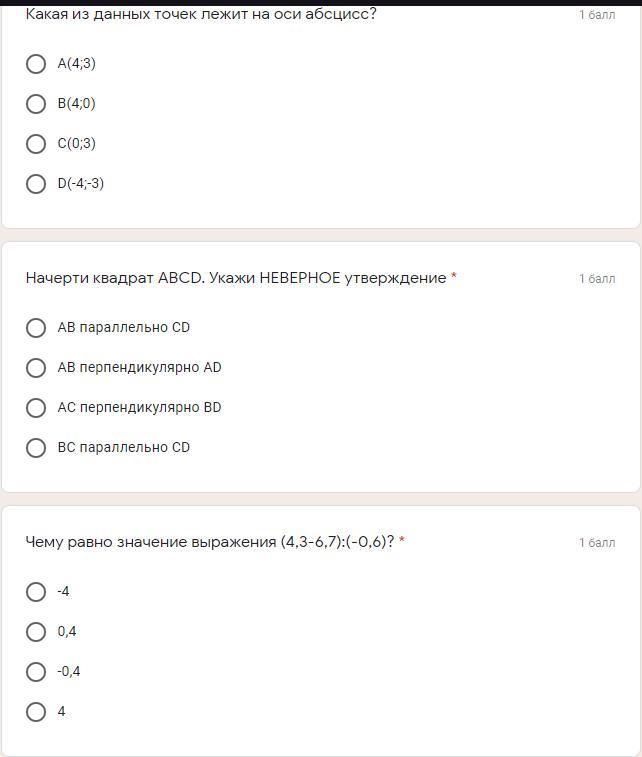Click '1 балл' label of first question
Image resolution: width=642 pixels, height=757 pixels.
597,15
